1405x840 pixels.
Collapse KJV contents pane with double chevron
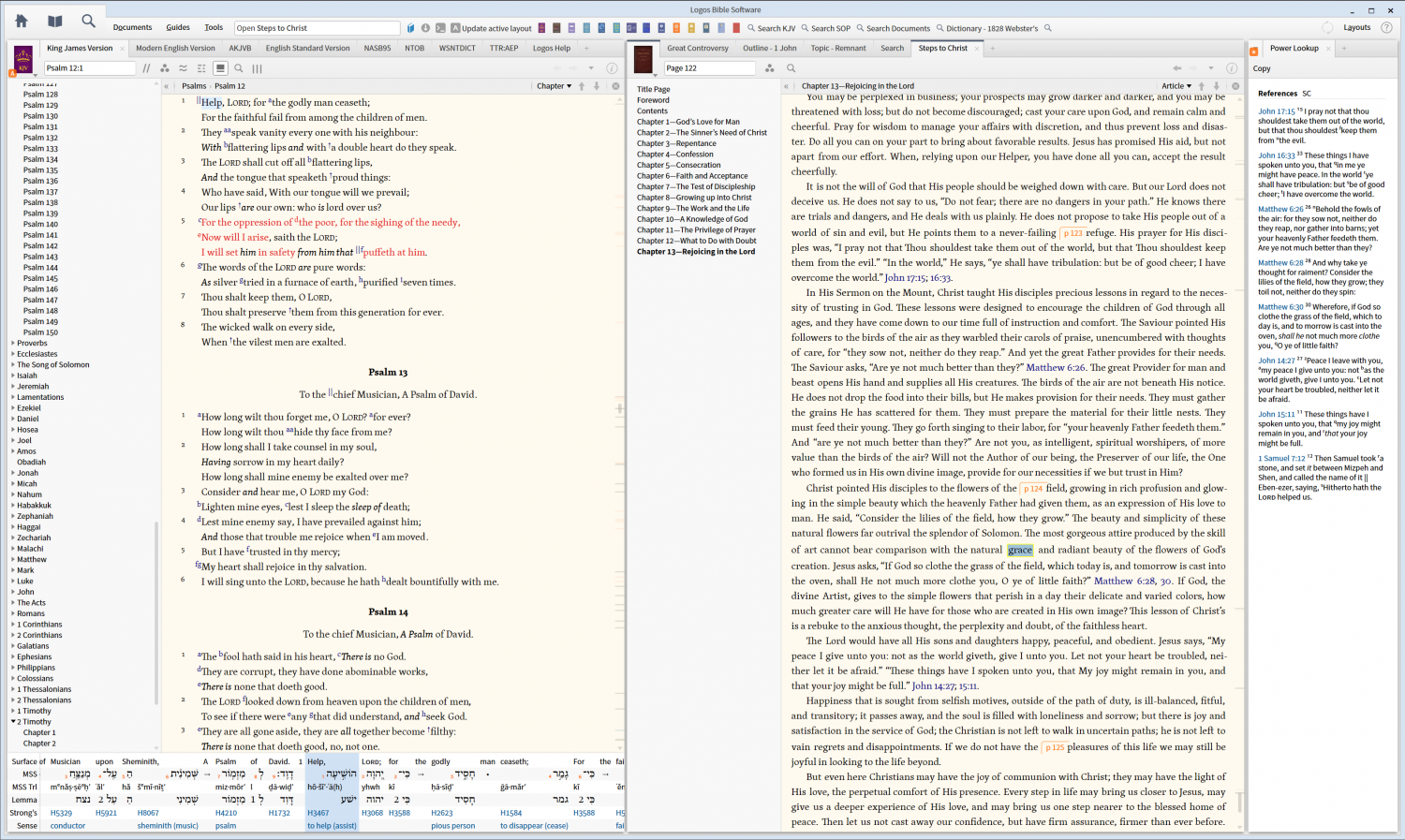click(x=169, y=86)
